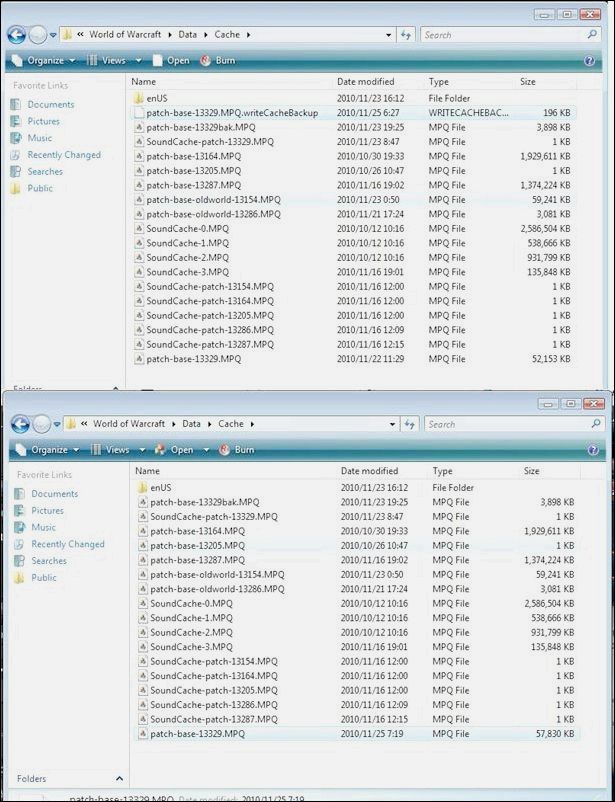Select SoundCache-patch-13329.MPQ in top window
This screenshot has height=802, width=615.
353,142
